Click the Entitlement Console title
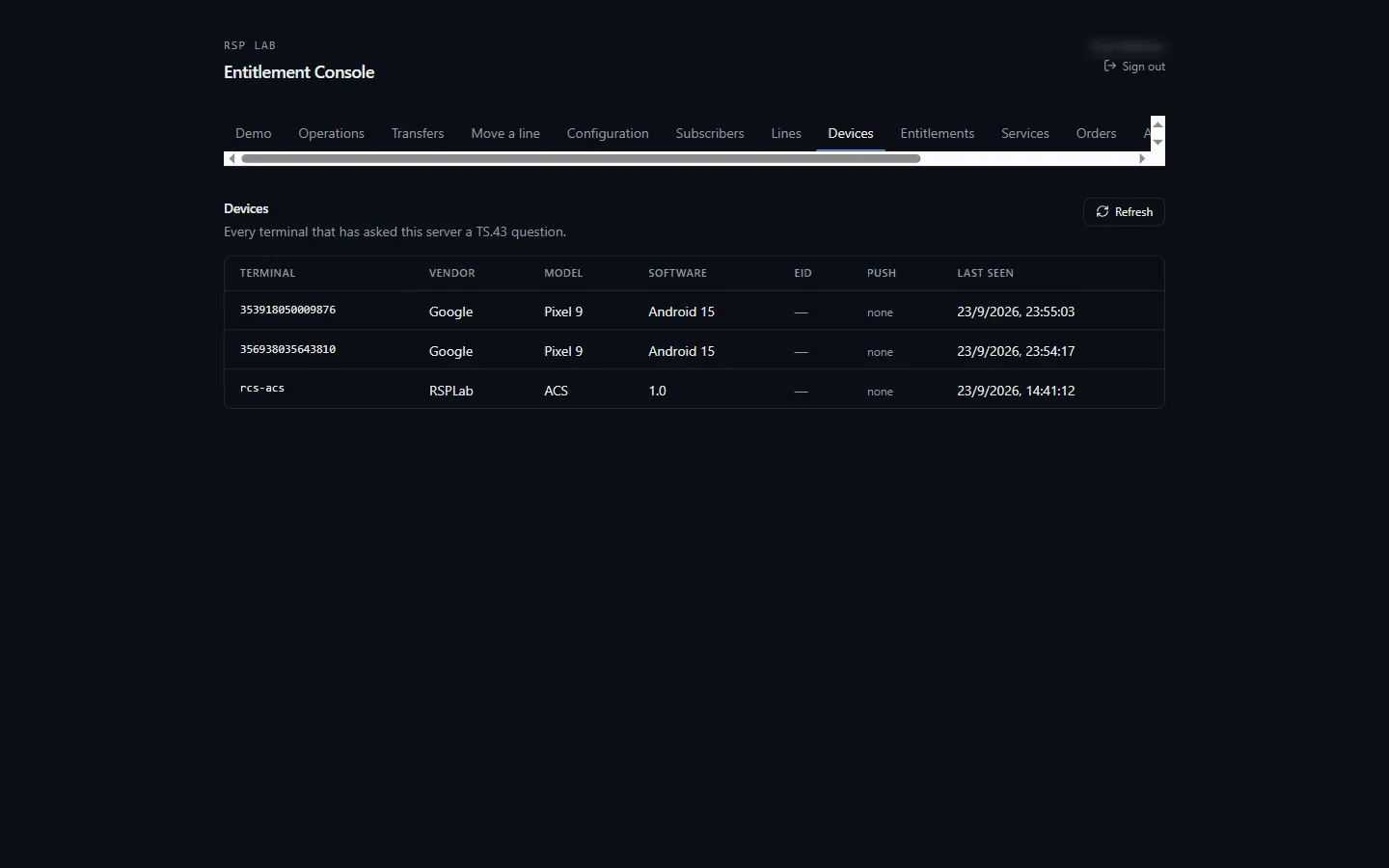Screen dimensions: 1389x868 click(299, 72)
